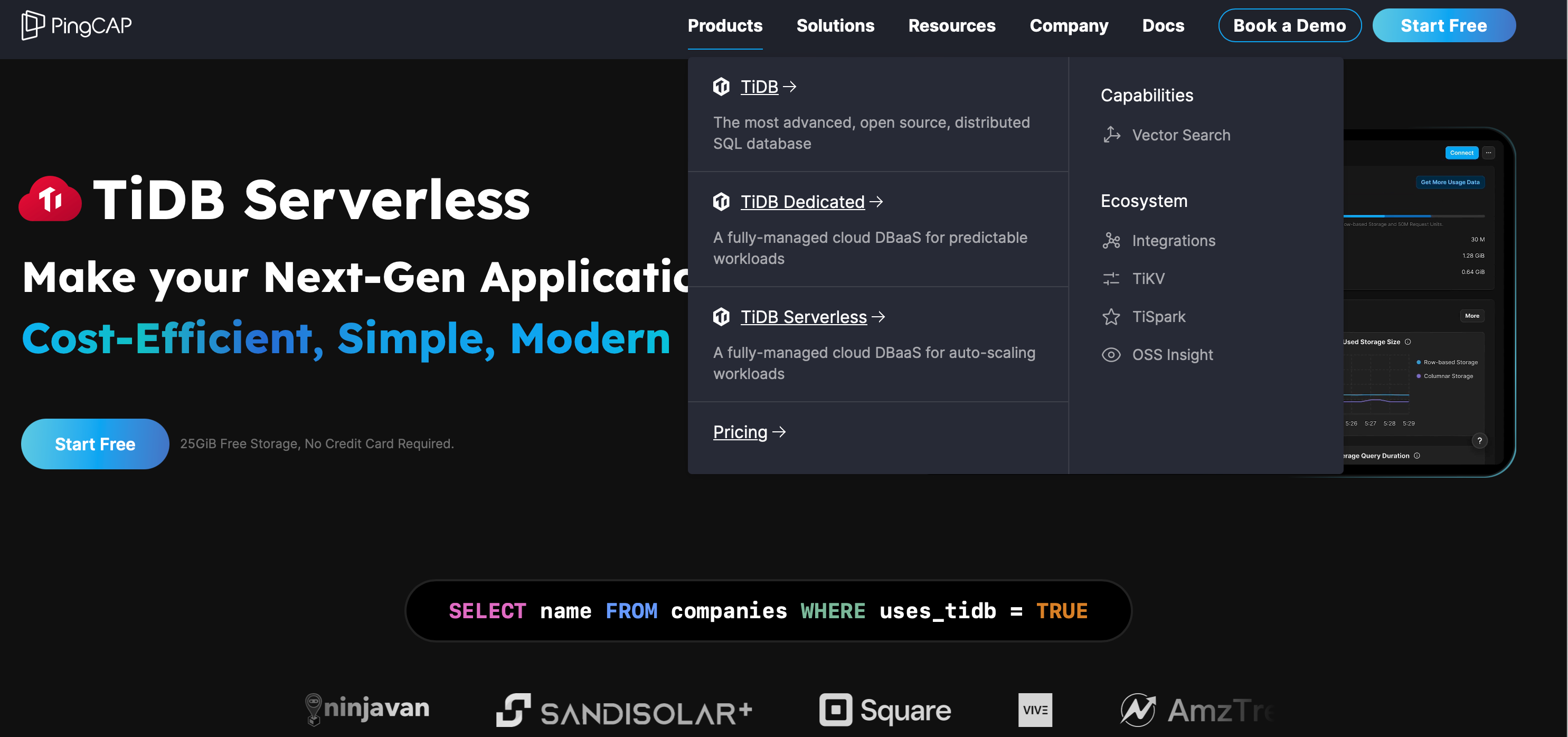Click the OSS Insight eye icon
Image resolution: width=1568 pixels, height=737 pixels.
pyautogui.click(x=1111, y=355)
